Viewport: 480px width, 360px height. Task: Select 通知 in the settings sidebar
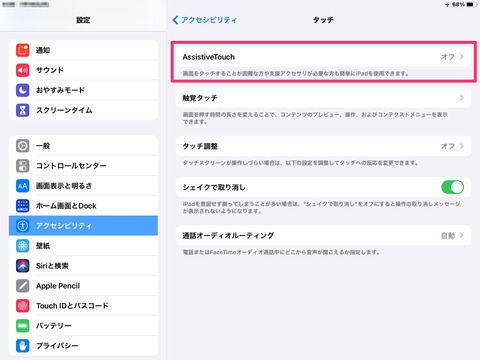(x=83, y=50)
